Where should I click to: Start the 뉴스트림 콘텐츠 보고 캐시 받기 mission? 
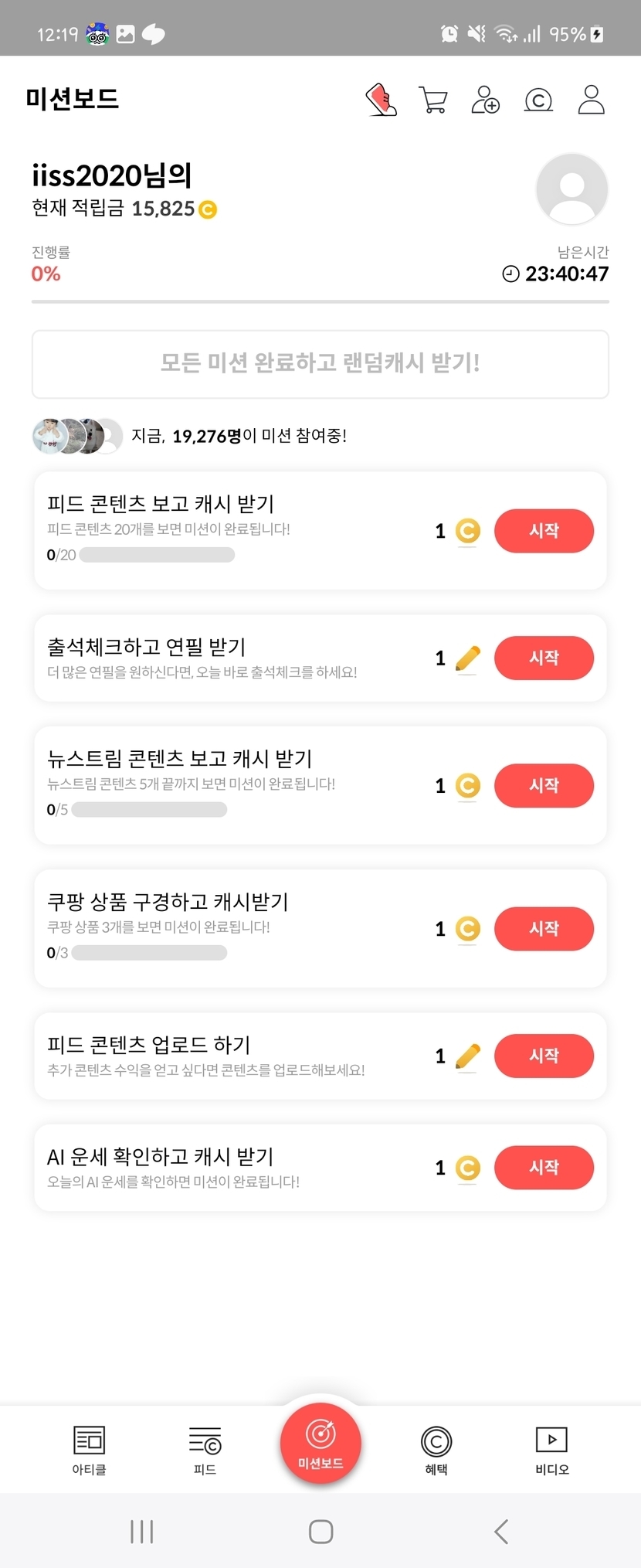544,786
